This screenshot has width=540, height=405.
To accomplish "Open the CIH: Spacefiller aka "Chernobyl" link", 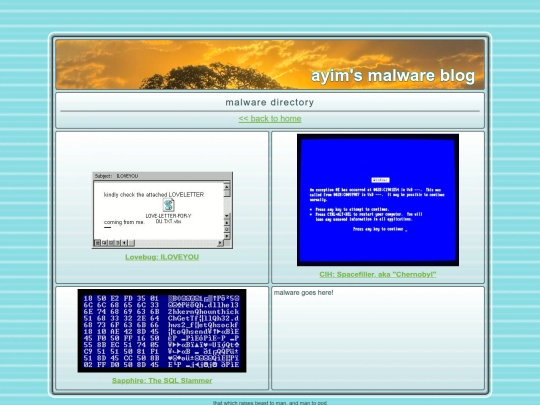I will 377,274.
